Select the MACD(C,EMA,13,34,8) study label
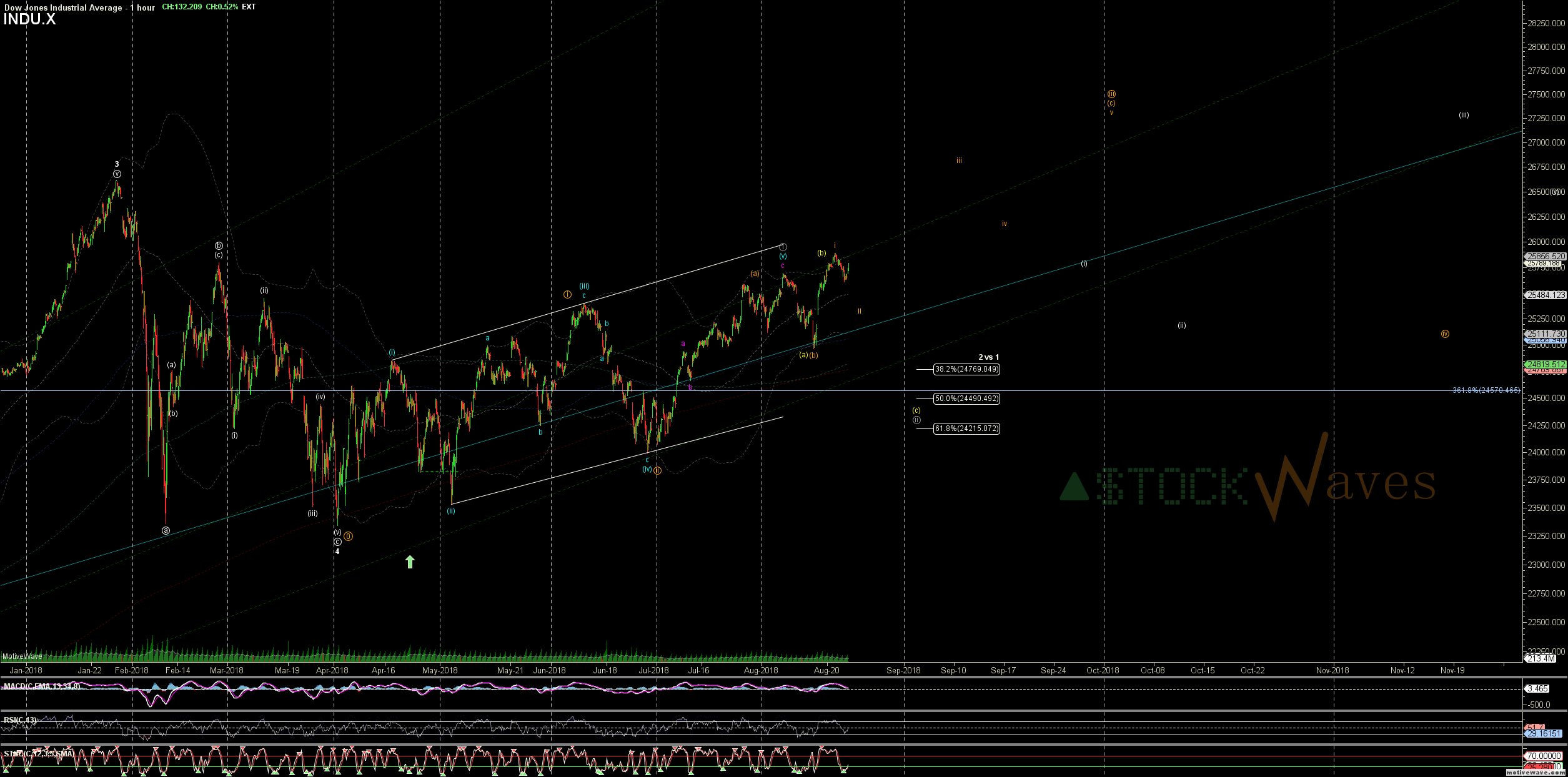 click(x=42, y=686)
